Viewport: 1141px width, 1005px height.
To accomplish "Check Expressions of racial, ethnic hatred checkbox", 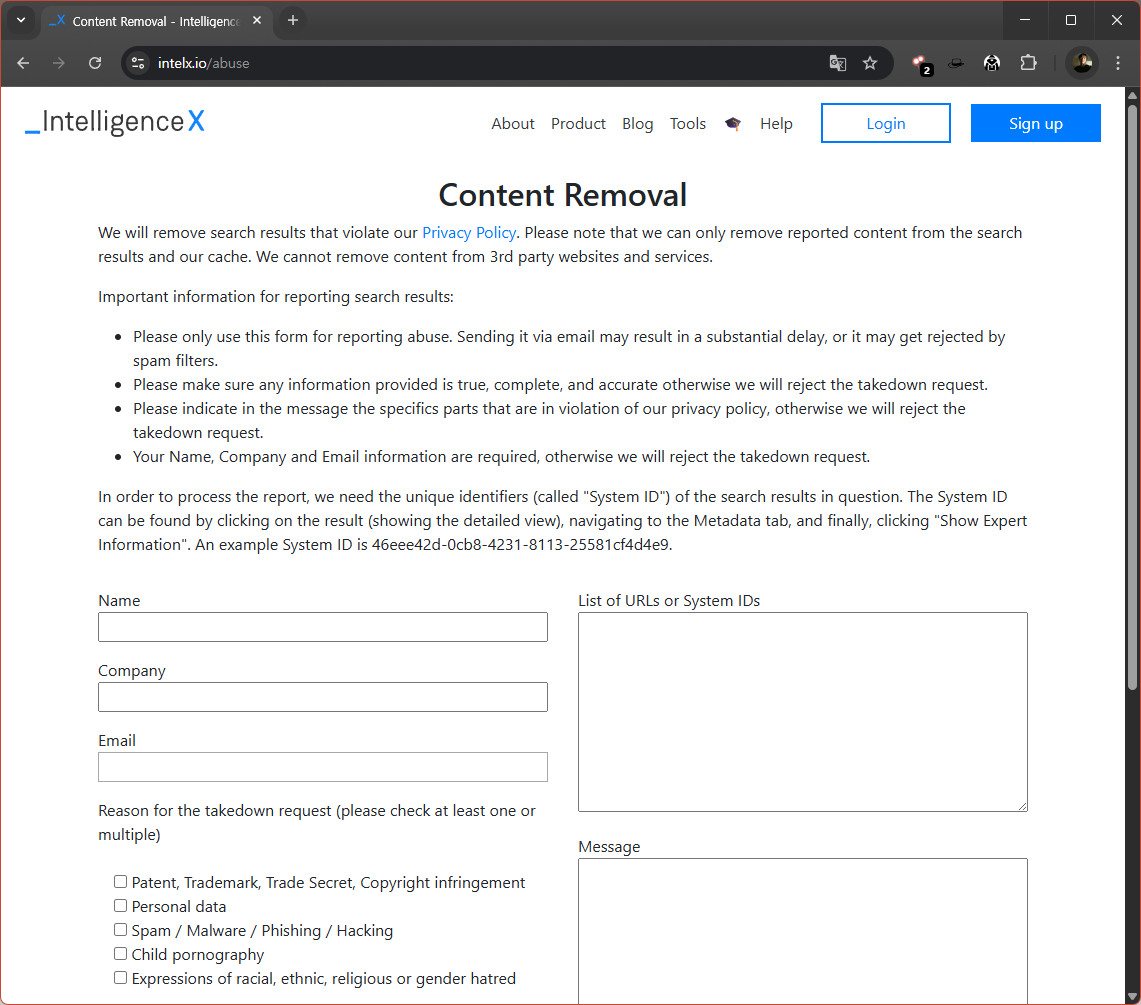I will pos(121,978).
